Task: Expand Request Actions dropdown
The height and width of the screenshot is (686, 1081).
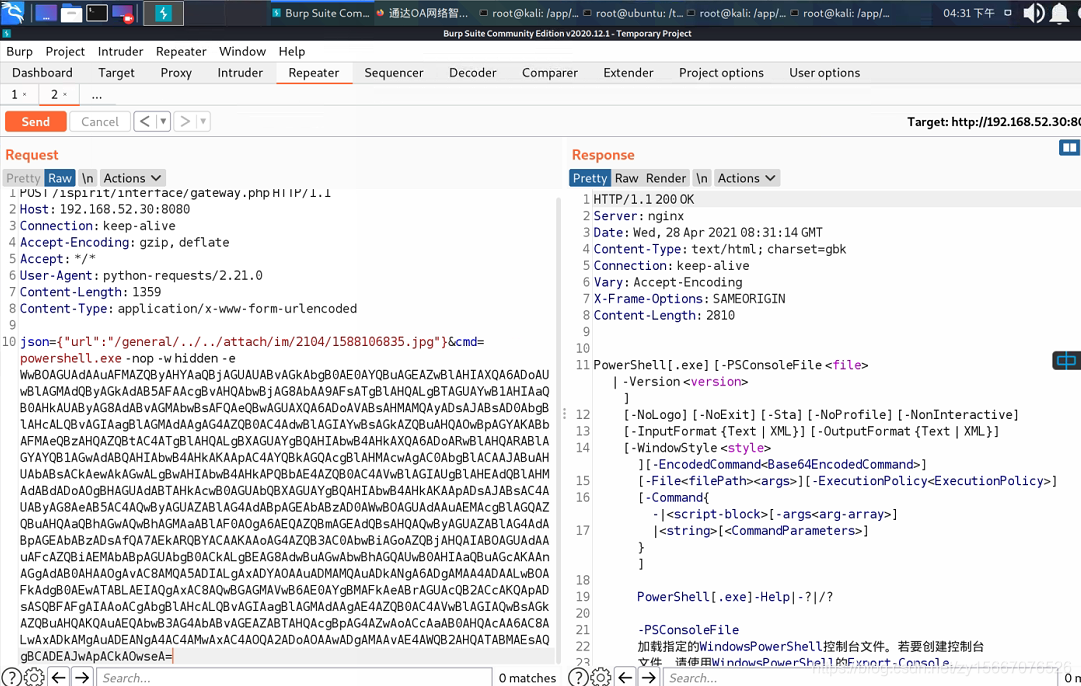Action: click(132, 178)
